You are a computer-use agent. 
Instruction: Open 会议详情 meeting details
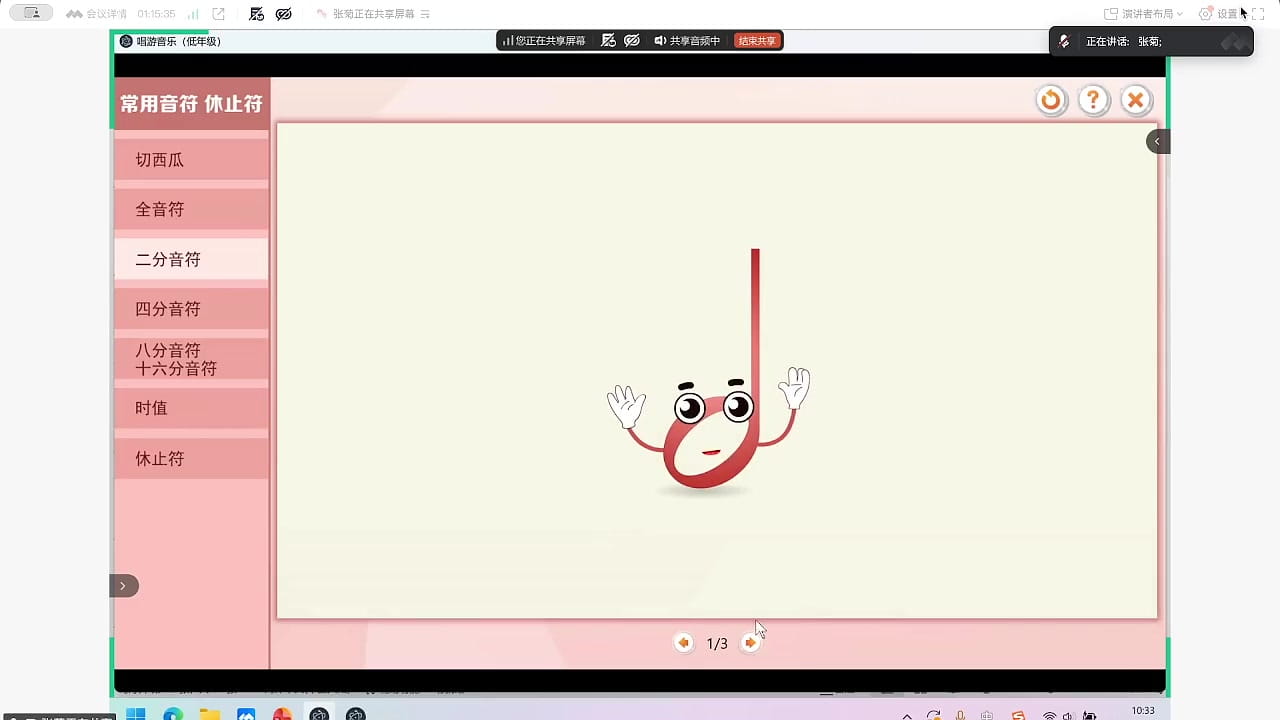click(x=97, y=14)
